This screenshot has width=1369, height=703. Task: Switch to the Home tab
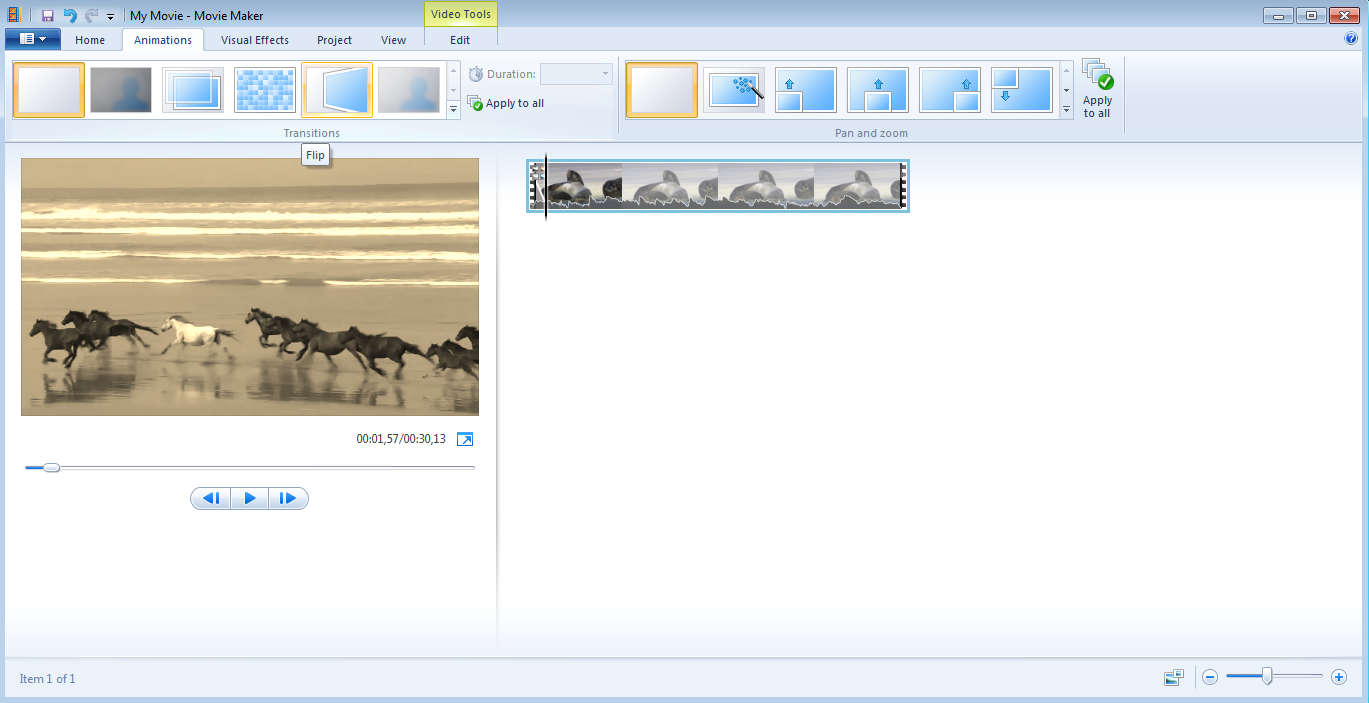(x=90, y=40)
